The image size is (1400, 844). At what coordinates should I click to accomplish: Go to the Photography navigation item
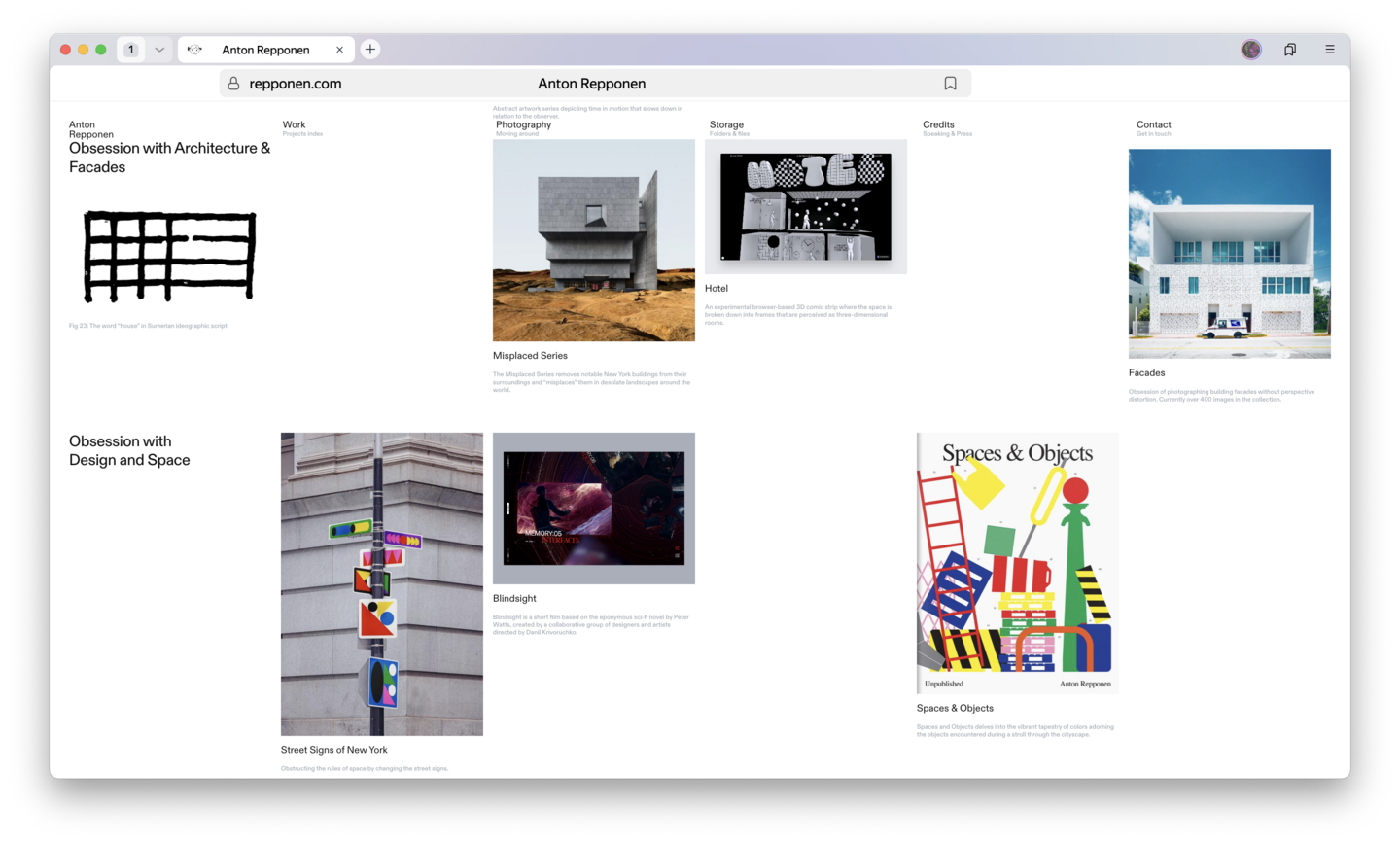coord(523,124)
